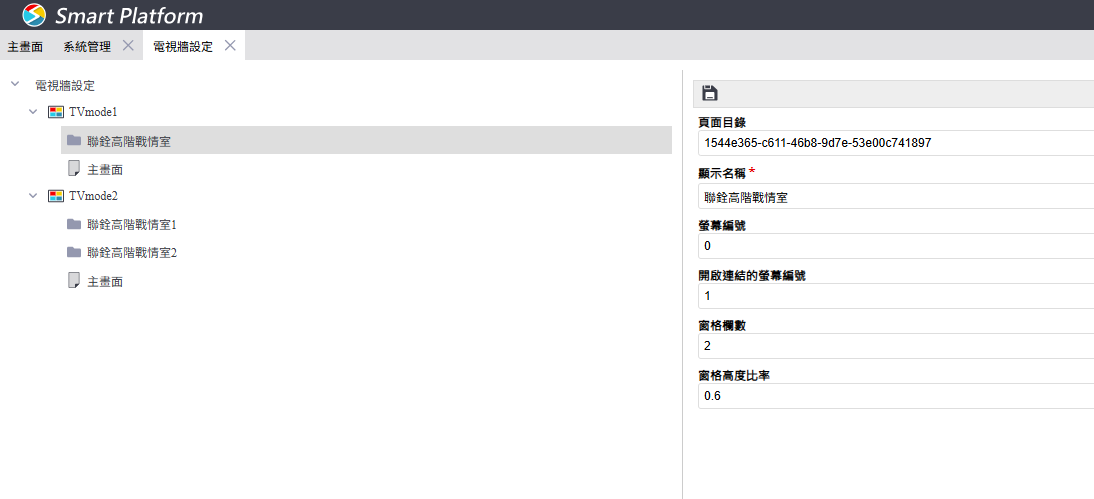
Task: Click page icon of 主畫面 under TVmode2
Action: 74,281
